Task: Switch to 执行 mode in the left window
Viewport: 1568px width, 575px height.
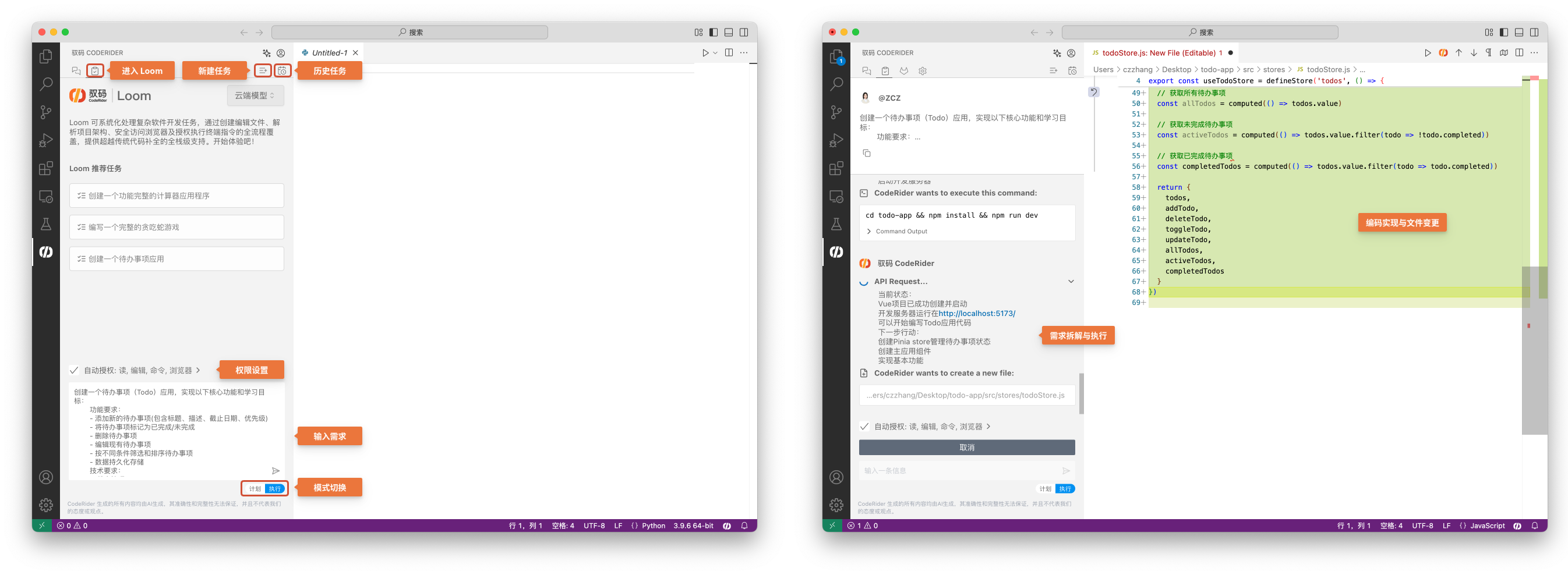Action: (x=274, y=489)
